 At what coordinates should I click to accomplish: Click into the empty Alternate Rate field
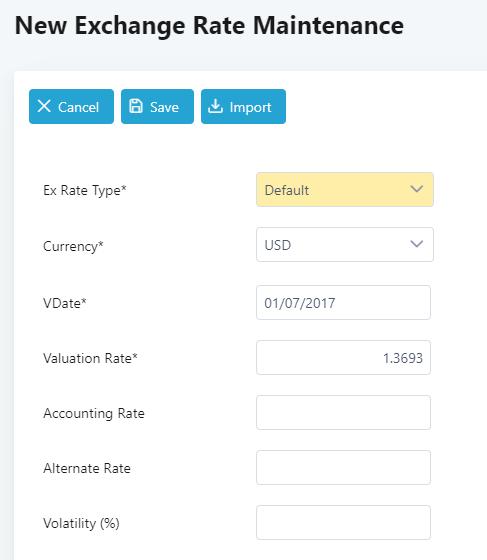[x=343, y=468]
